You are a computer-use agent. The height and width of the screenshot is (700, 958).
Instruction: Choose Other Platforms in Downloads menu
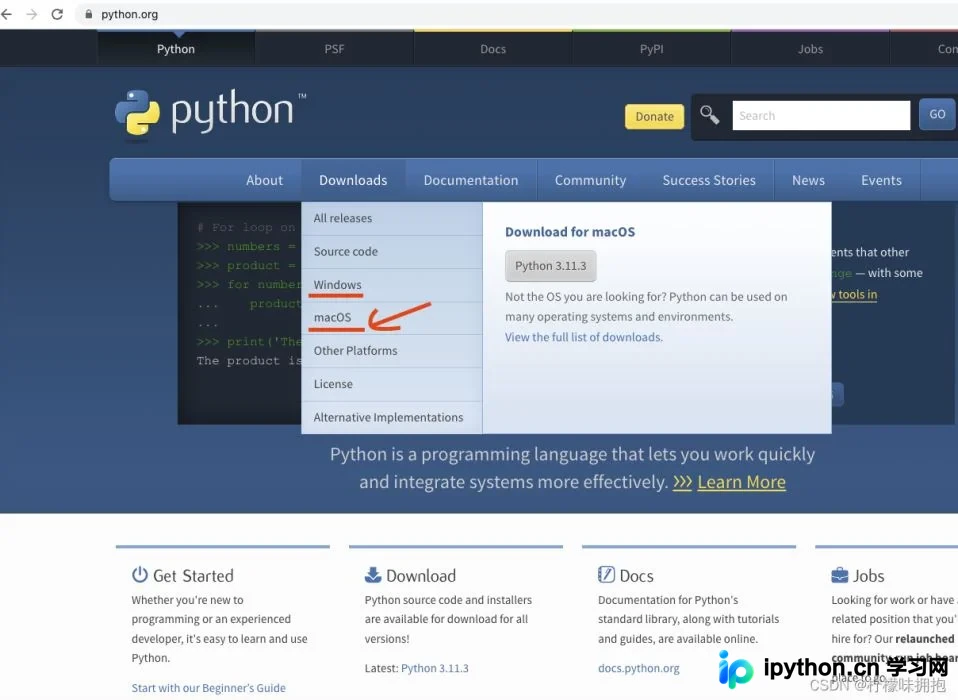pos(392,351)
